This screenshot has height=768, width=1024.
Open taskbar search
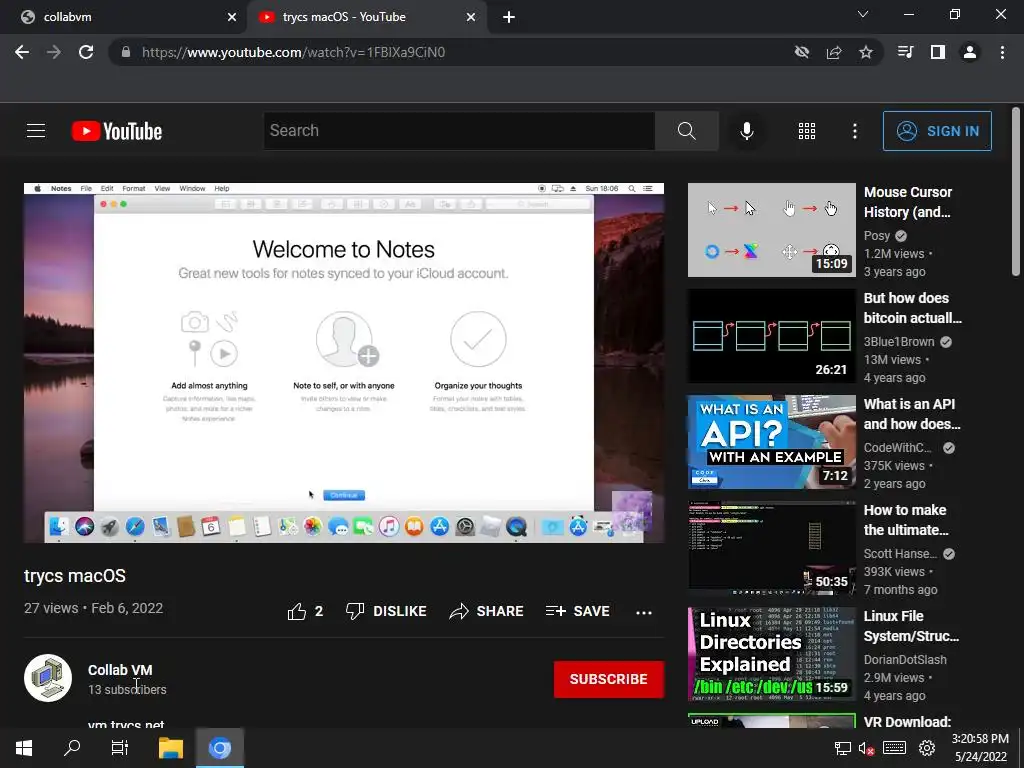point(72,748)
